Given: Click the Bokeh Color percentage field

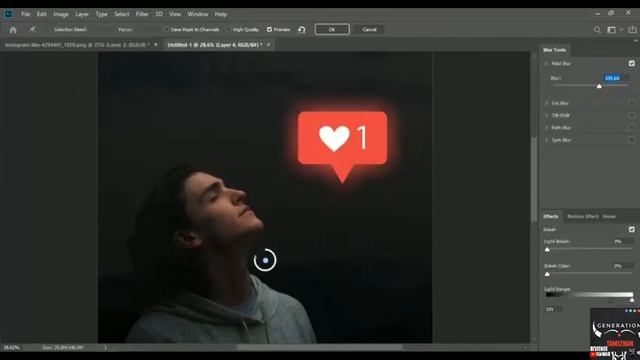Looking at the screenshot, I should tap(622, 266).
